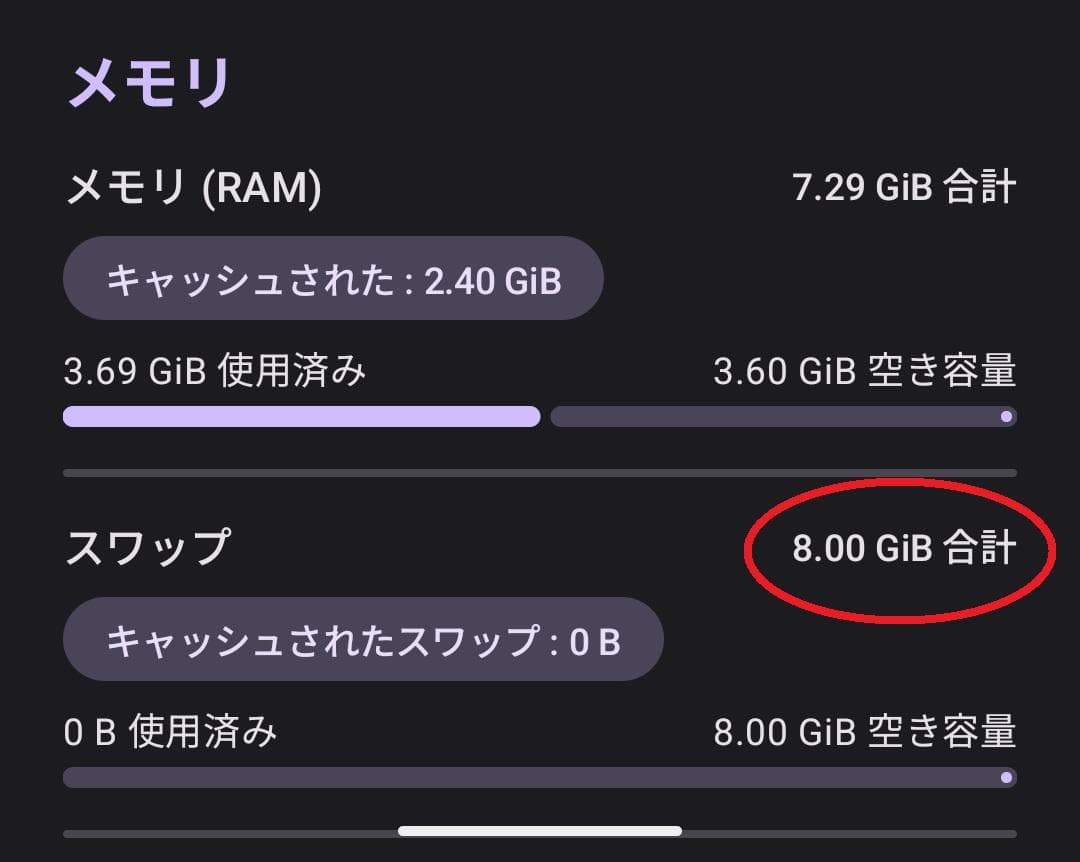
Task: Click the 8.00 GiB 空き容量 label
Action: [865, 730]
